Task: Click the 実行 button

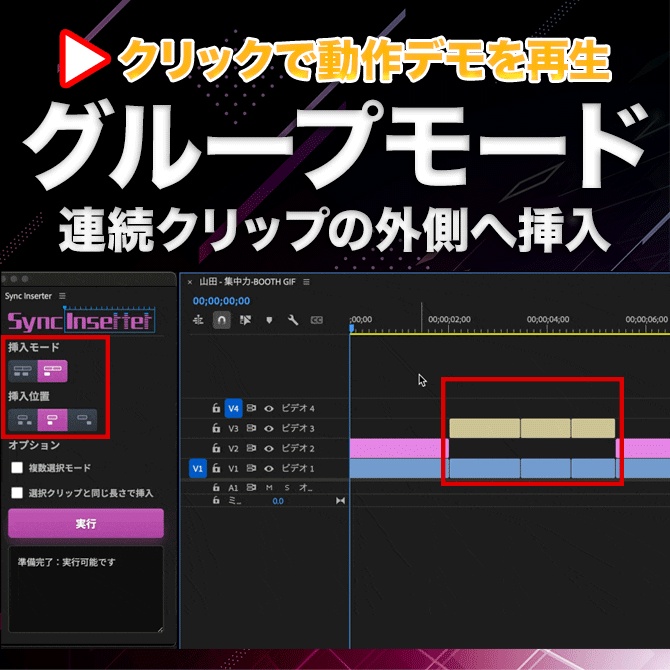Action: coord(86,523)
